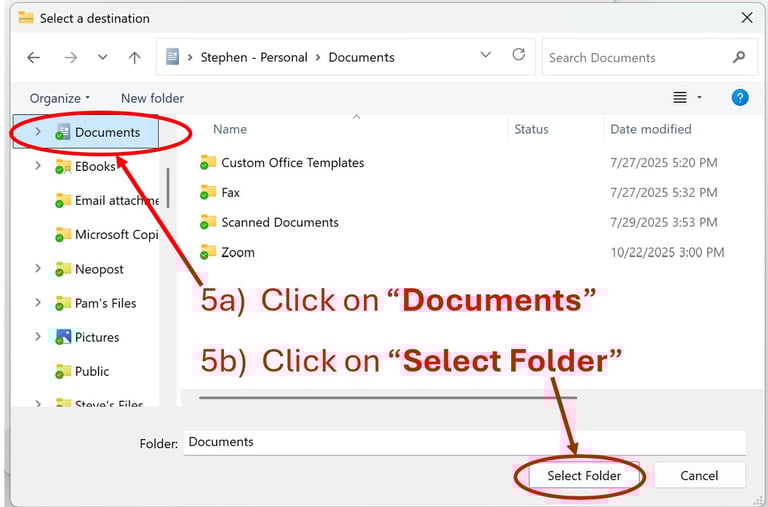Image resolution: width=768 pixels, height=507 pixels.
Task: Open the view options dropdown arrow
Action: point(699,97)
